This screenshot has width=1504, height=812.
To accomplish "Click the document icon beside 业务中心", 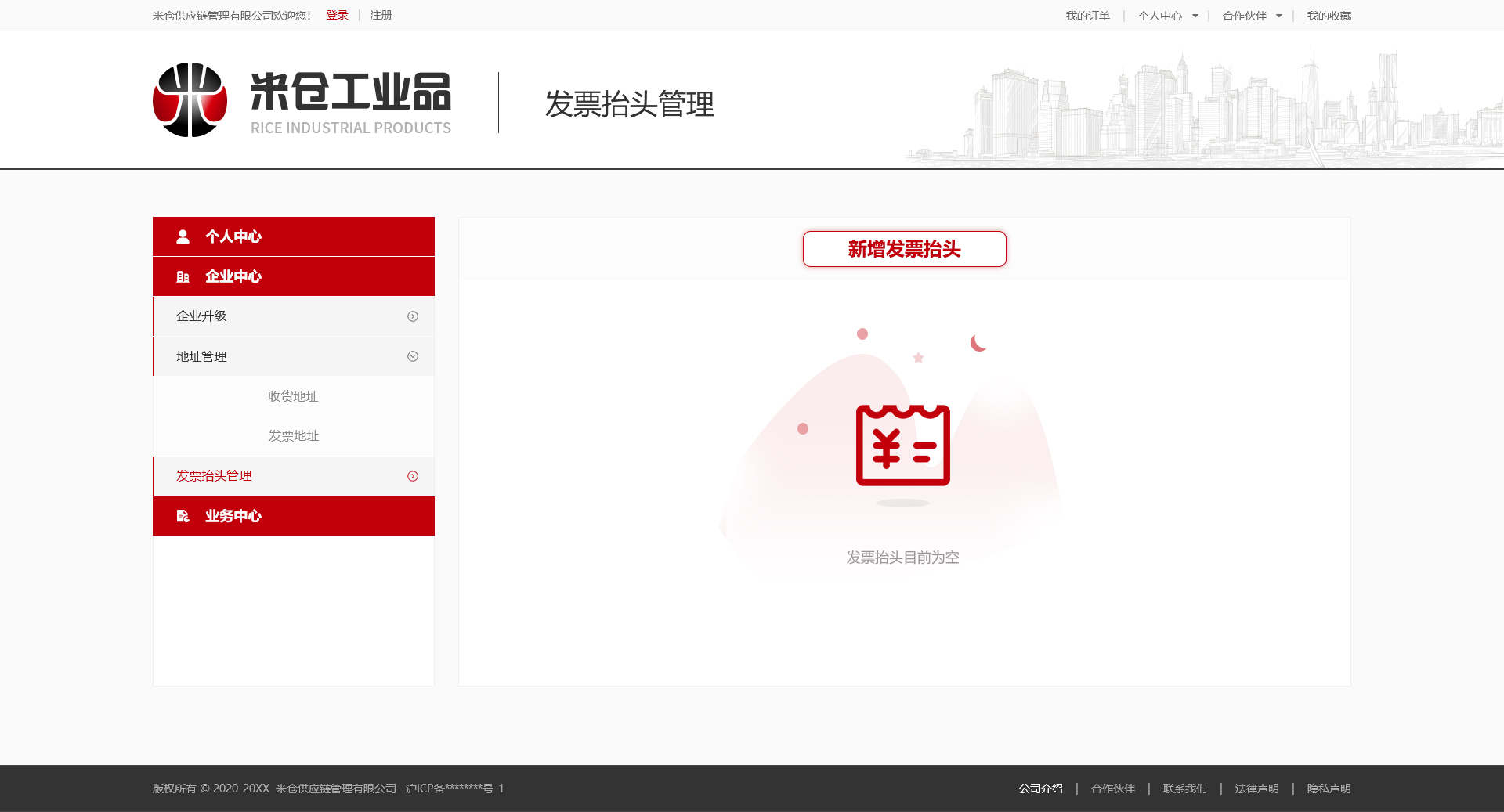I will tap(183, 516).
